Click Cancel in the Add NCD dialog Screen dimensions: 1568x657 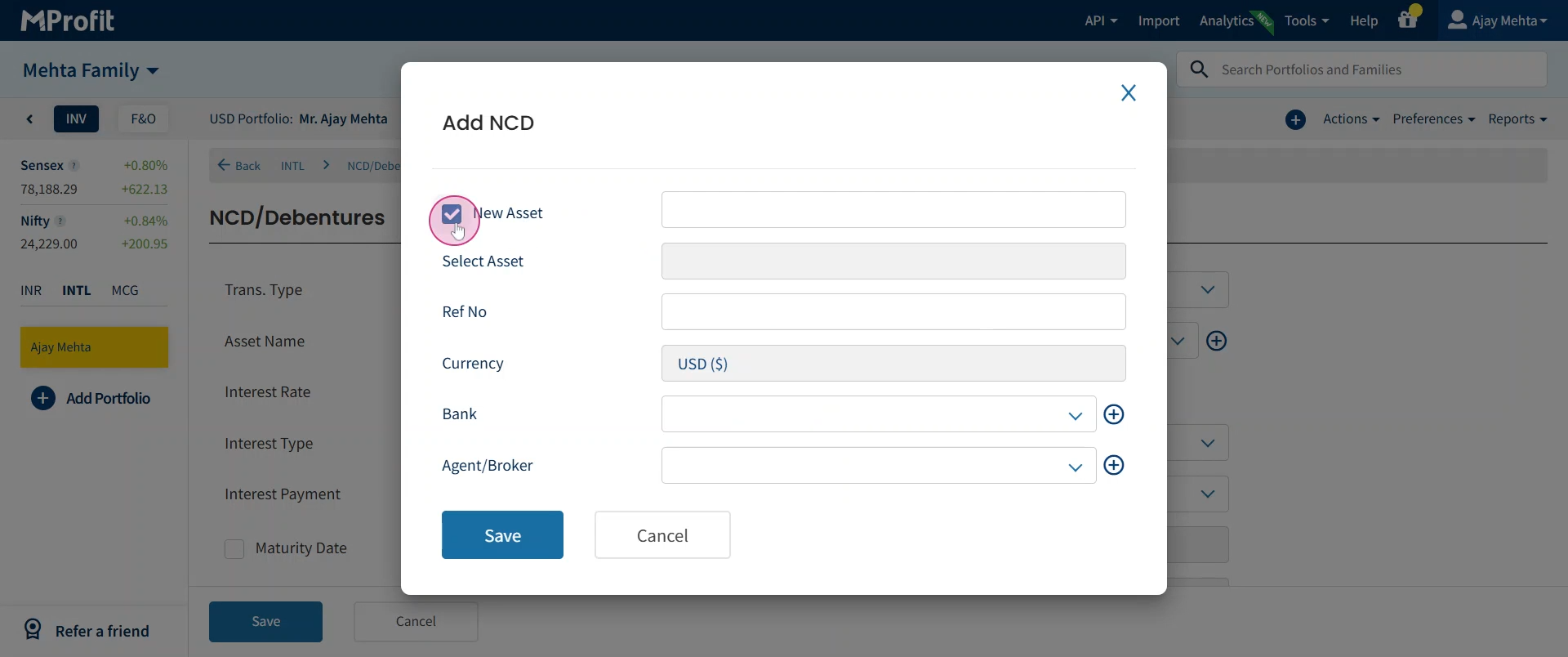point(662,535)
